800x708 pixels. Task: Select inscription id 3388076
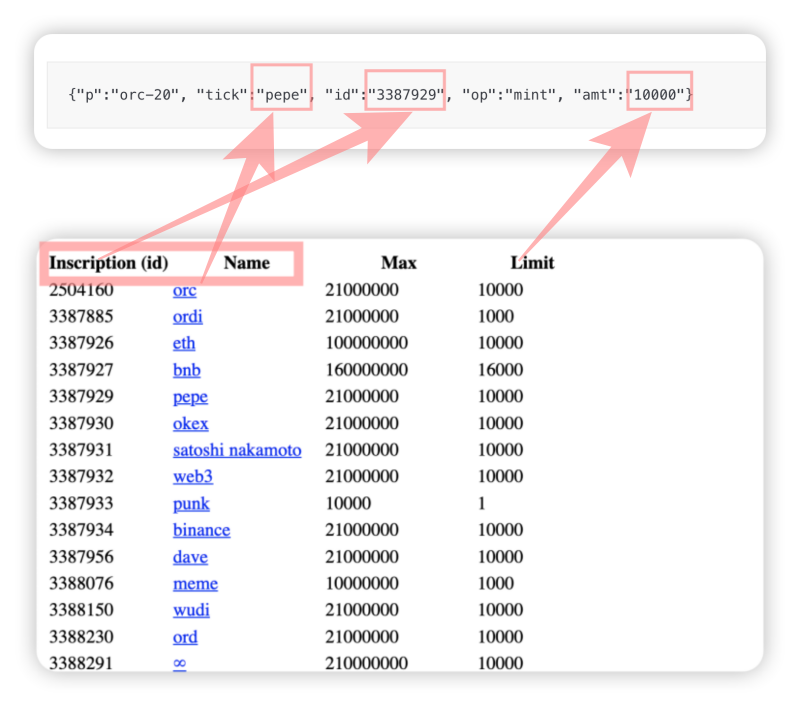pos(81,584)
